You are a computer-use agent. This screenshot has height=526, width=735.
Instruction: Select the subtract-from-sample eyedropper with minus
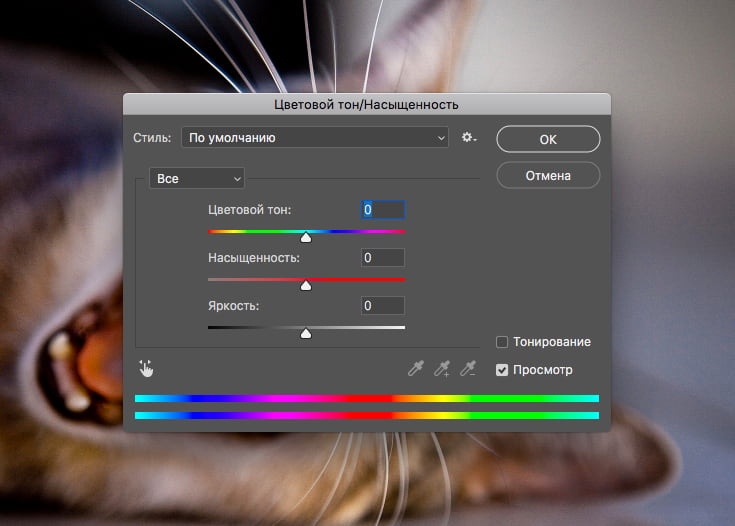pos(467,369)
